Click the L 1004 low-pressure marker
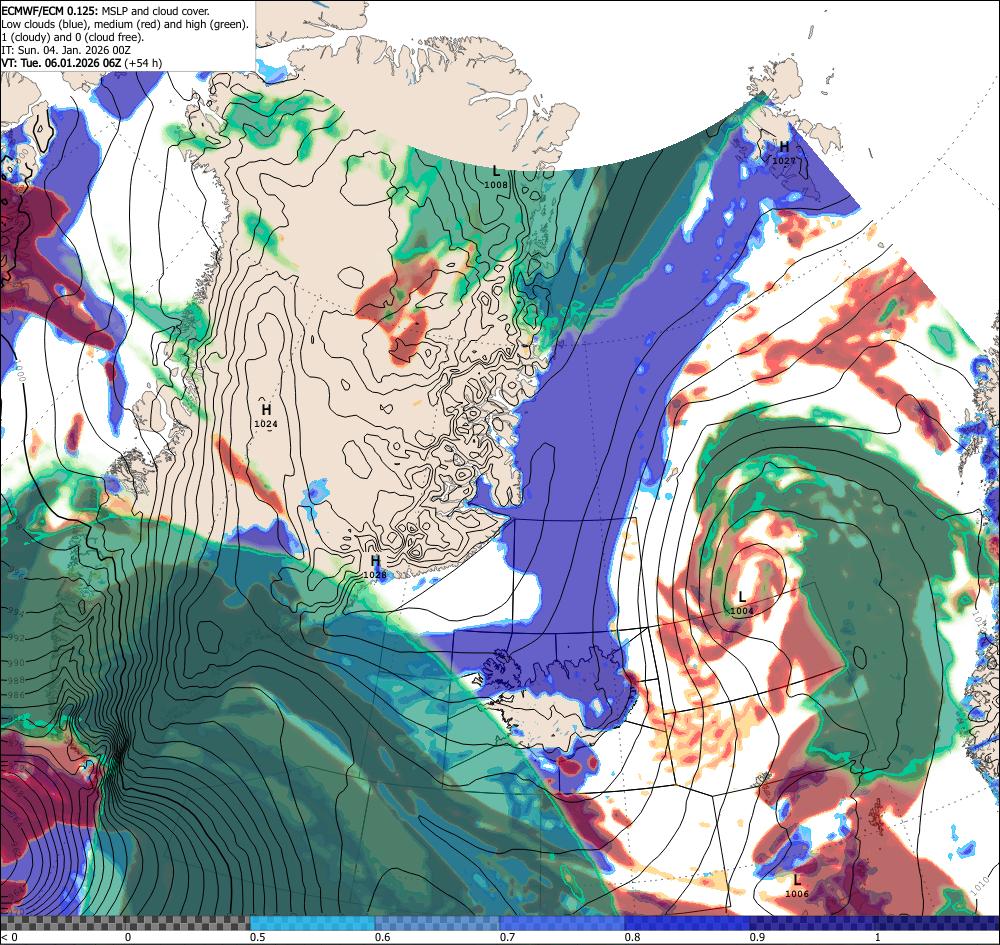 [742, 602]
